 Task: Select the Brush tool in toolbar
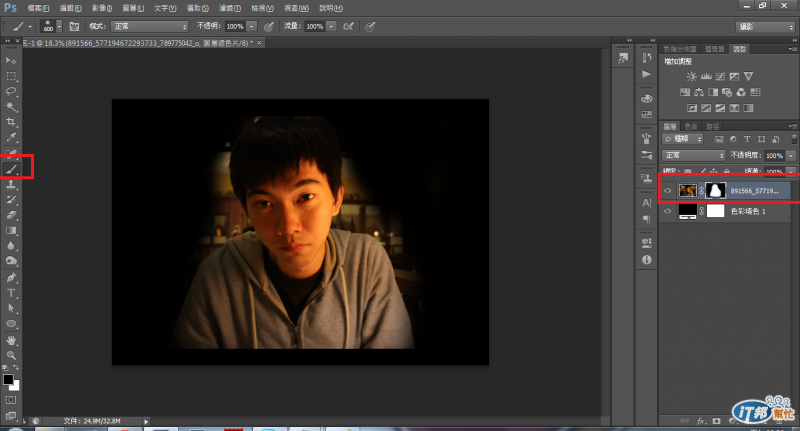11,169
